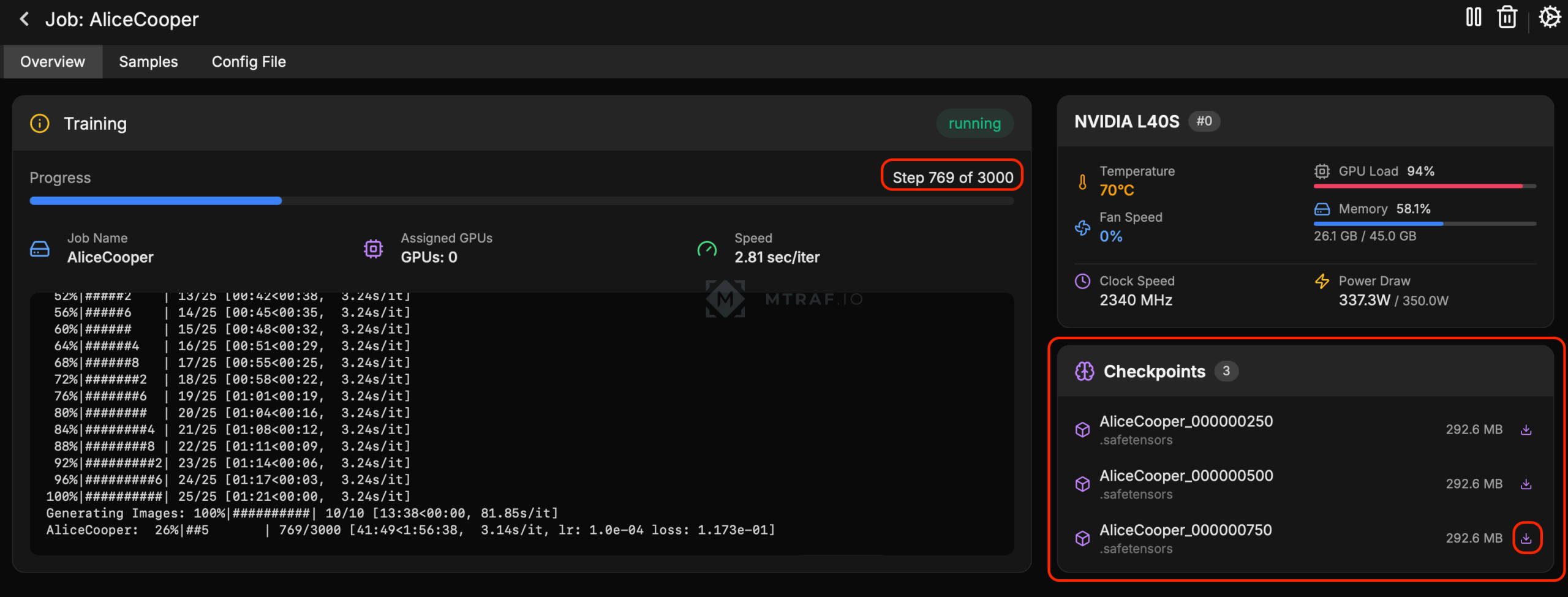1568x597 pixels.
Task: Open settings via the gear icon
Action: click(x=1550, y=17)
